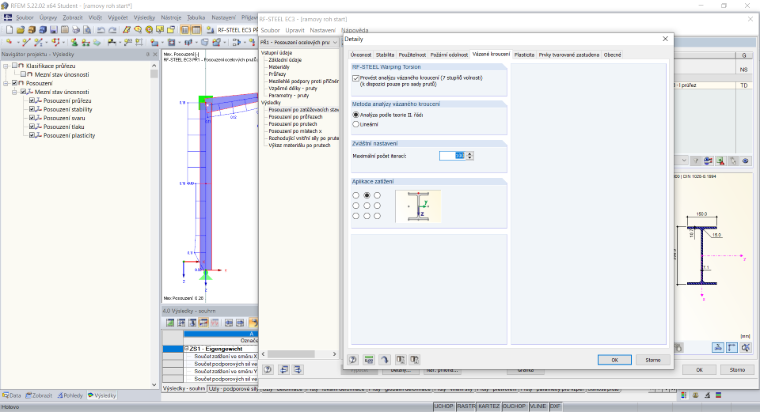
Task: Click the maximum iterations input field
Action: [452, 156]
